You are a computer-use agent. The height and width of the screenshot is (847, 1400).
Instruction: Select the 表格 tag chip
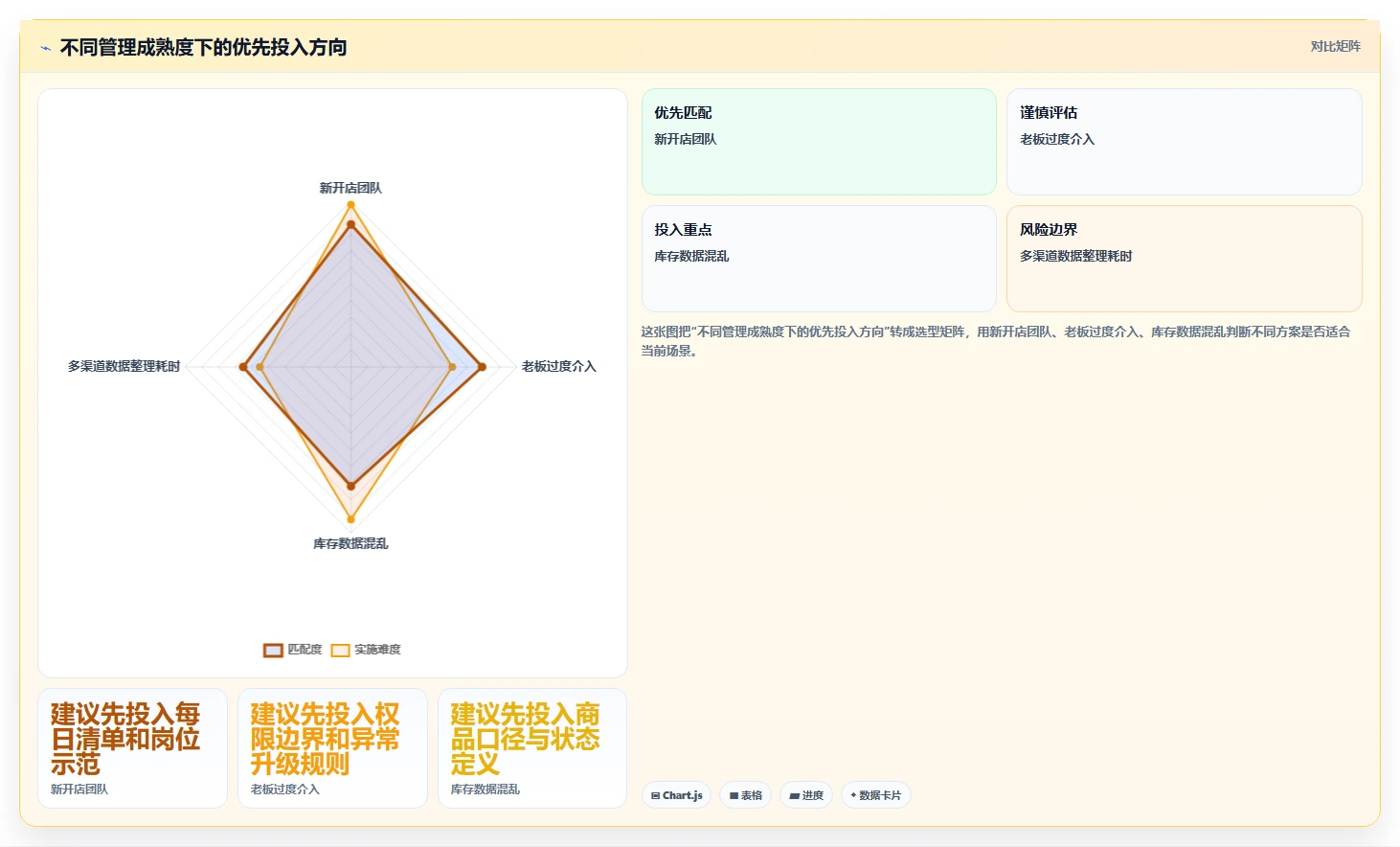click(745, 795)
